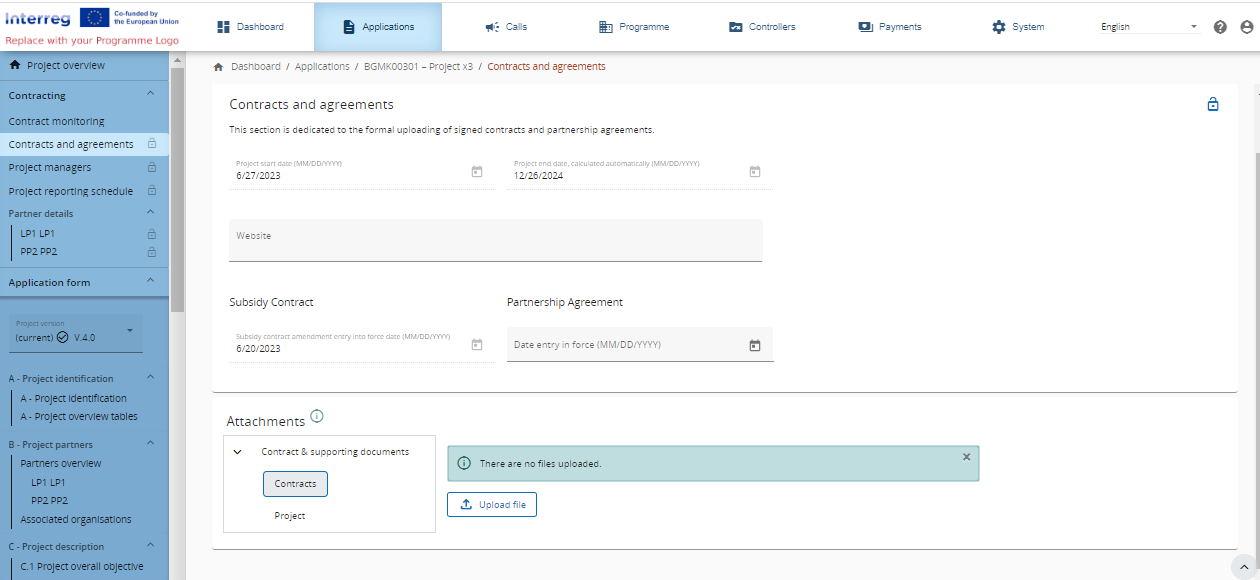Open Project managers in sidebar

click(x=50, y=167)
